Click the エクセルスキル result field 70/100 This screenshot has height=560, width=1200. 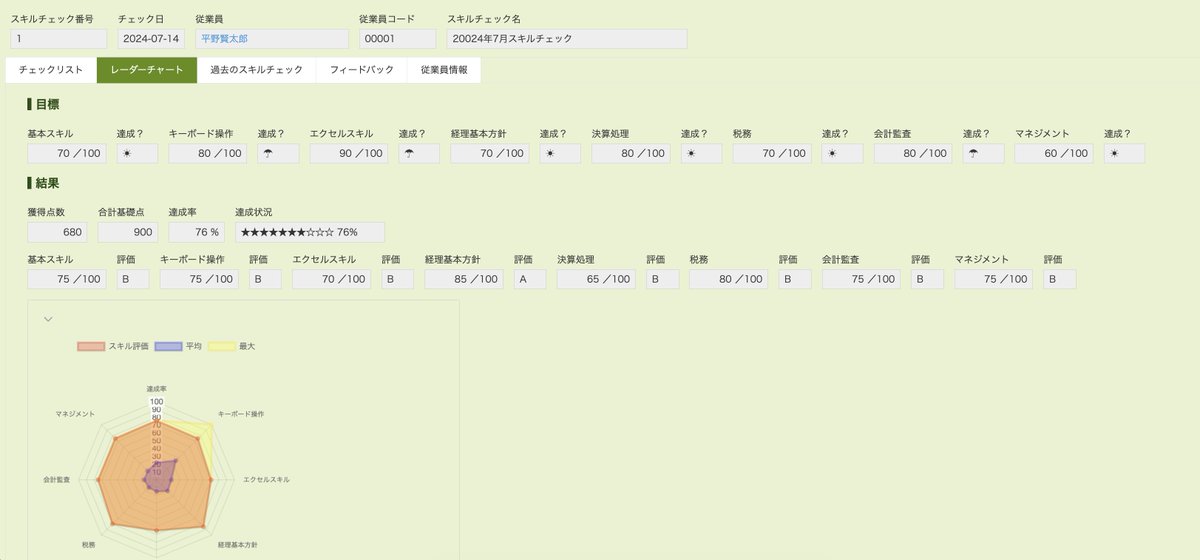tap(331, 279)
